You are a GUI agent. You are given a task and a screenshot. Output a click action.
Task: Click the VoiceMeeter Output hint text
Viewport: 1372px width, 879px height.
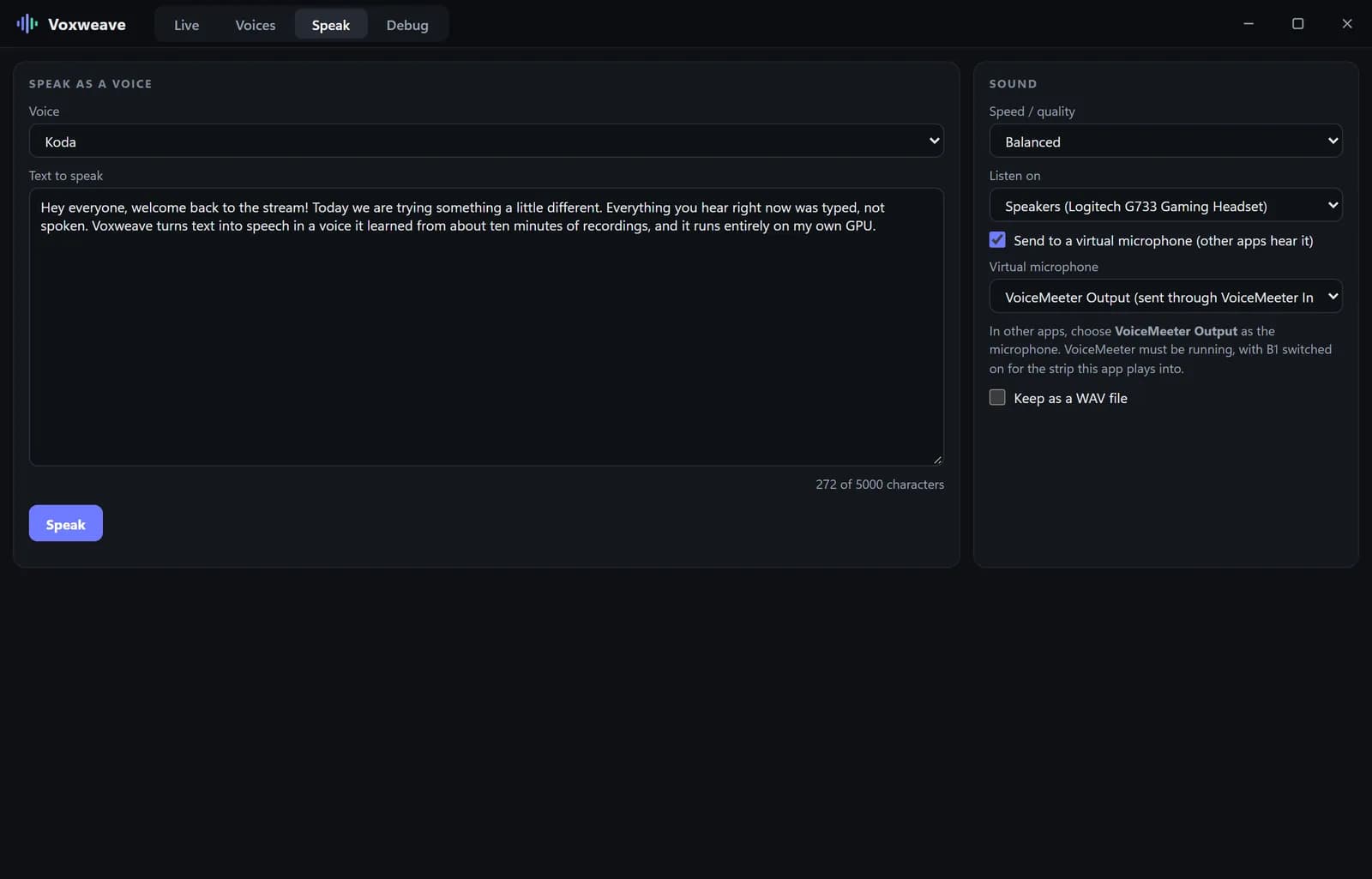click(1160, 350)
